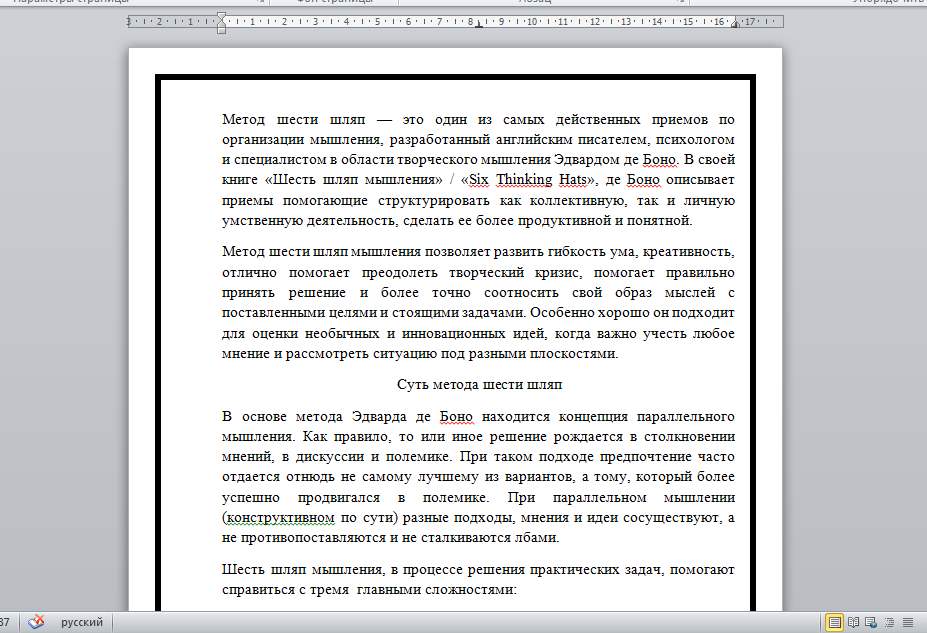Click the green-underlined word '(конструктивном'
The height and width of the screenshot is (633, 927).
coord(278,518)
